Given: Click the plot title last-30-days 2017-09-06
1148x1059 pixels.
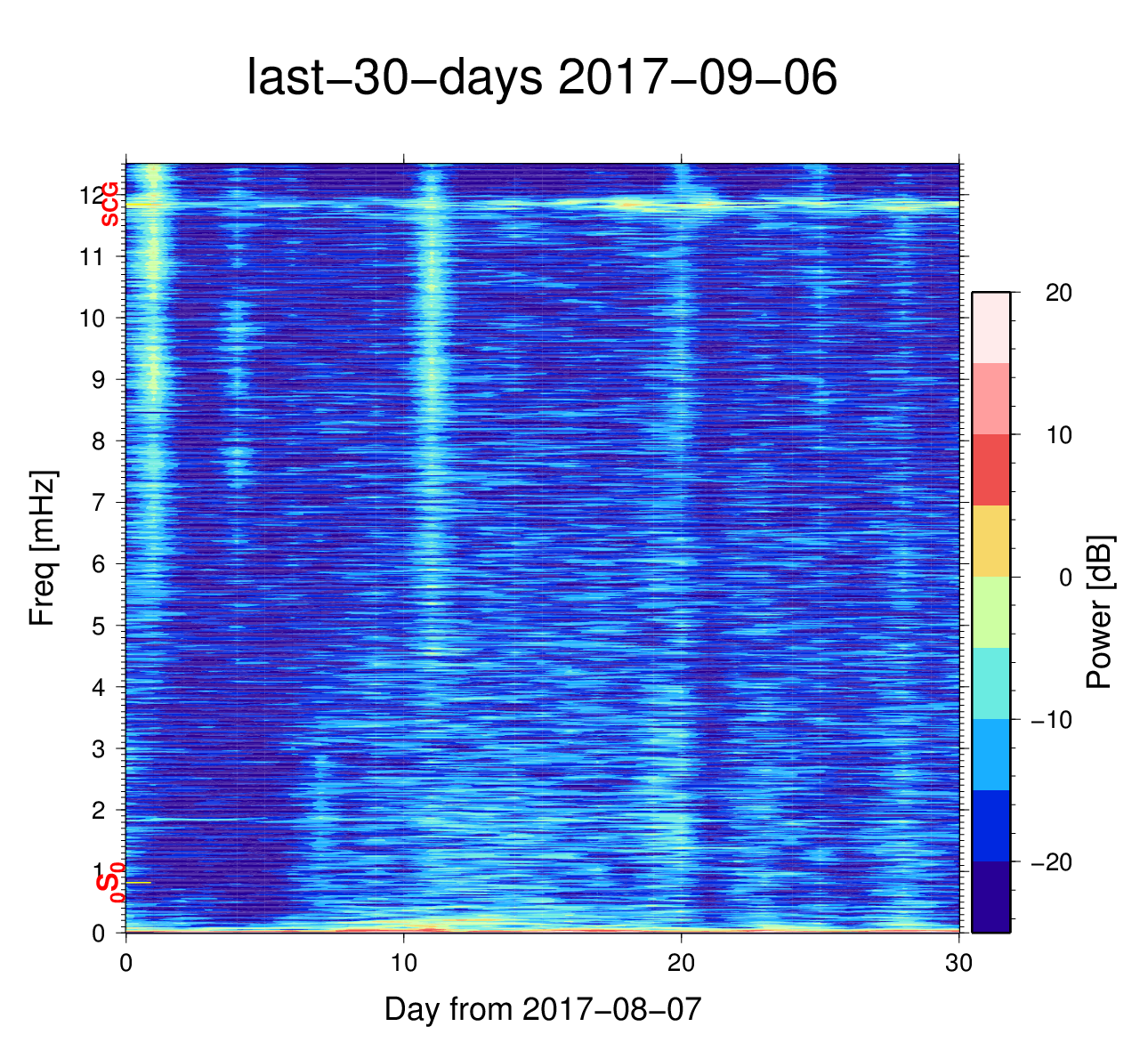Looking at the screenshot, I should click(x=541, y=78).
